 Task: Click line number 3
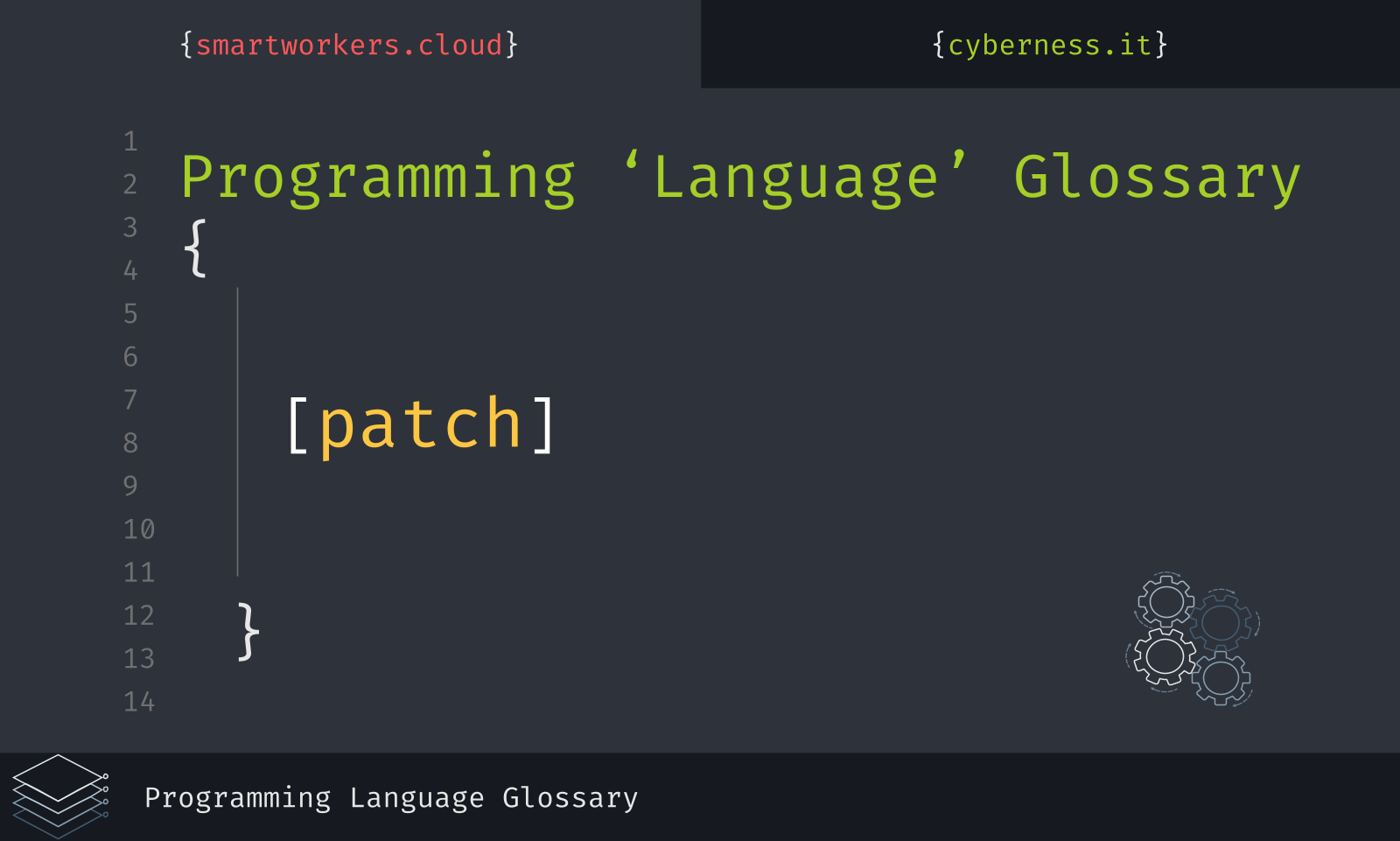(x=130, y=228)
